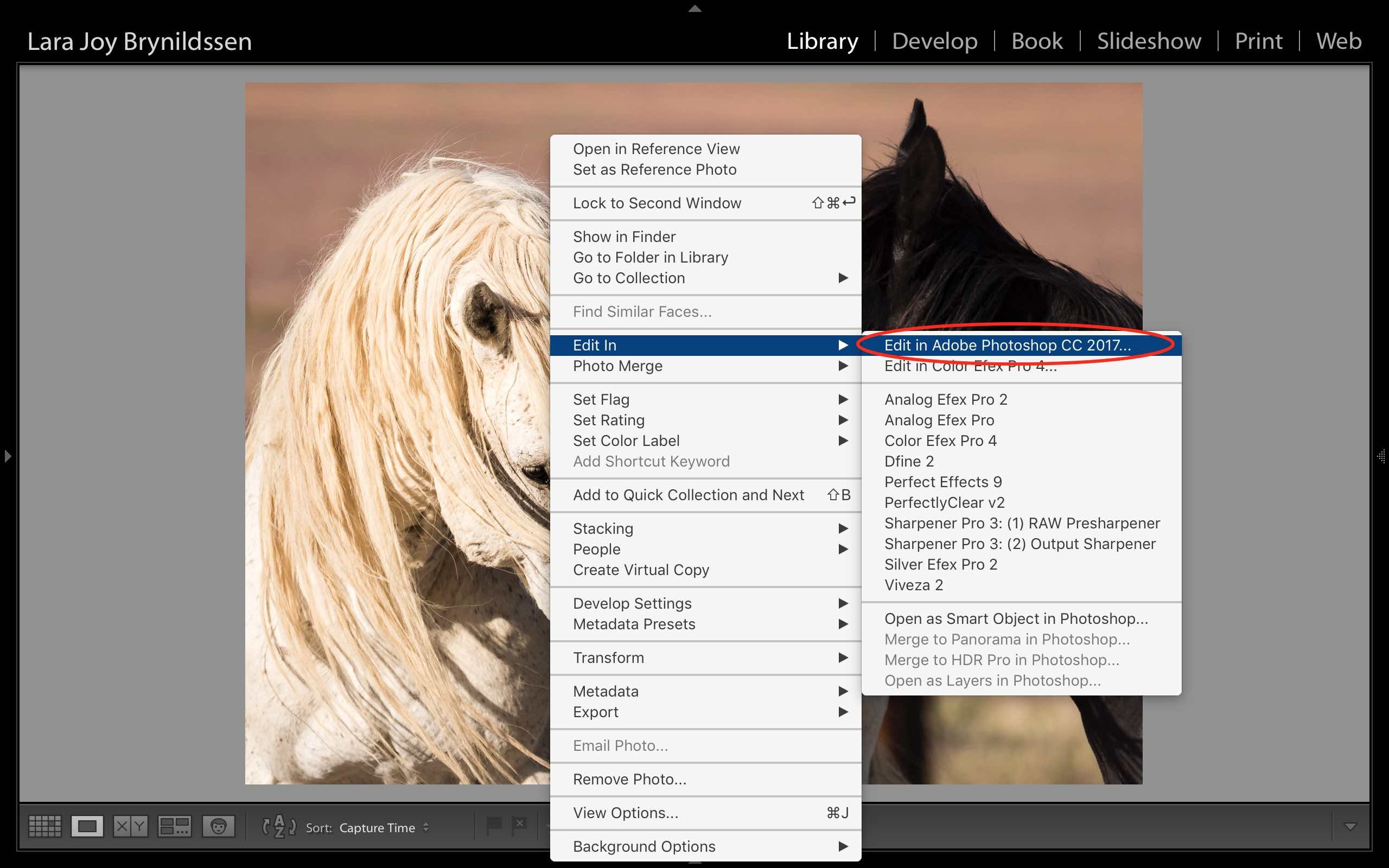
Task: Open Compare view (X|Y)
Action: [x=130, y=827]
